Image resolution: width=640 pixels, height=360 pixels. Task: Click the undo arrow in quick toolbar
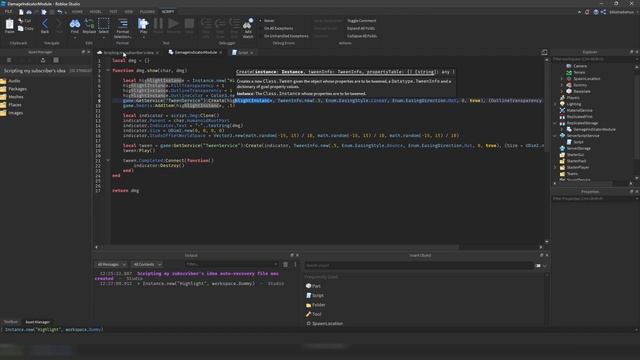pyautogui.click(x=60, y=12)
